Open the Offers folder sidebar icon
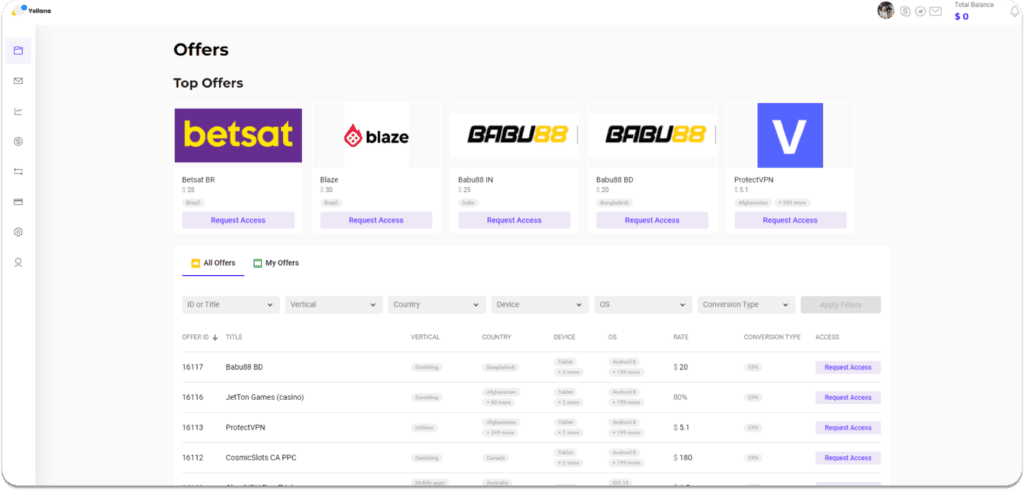The width and height of the screenshot is (1024, 490). 18,50
